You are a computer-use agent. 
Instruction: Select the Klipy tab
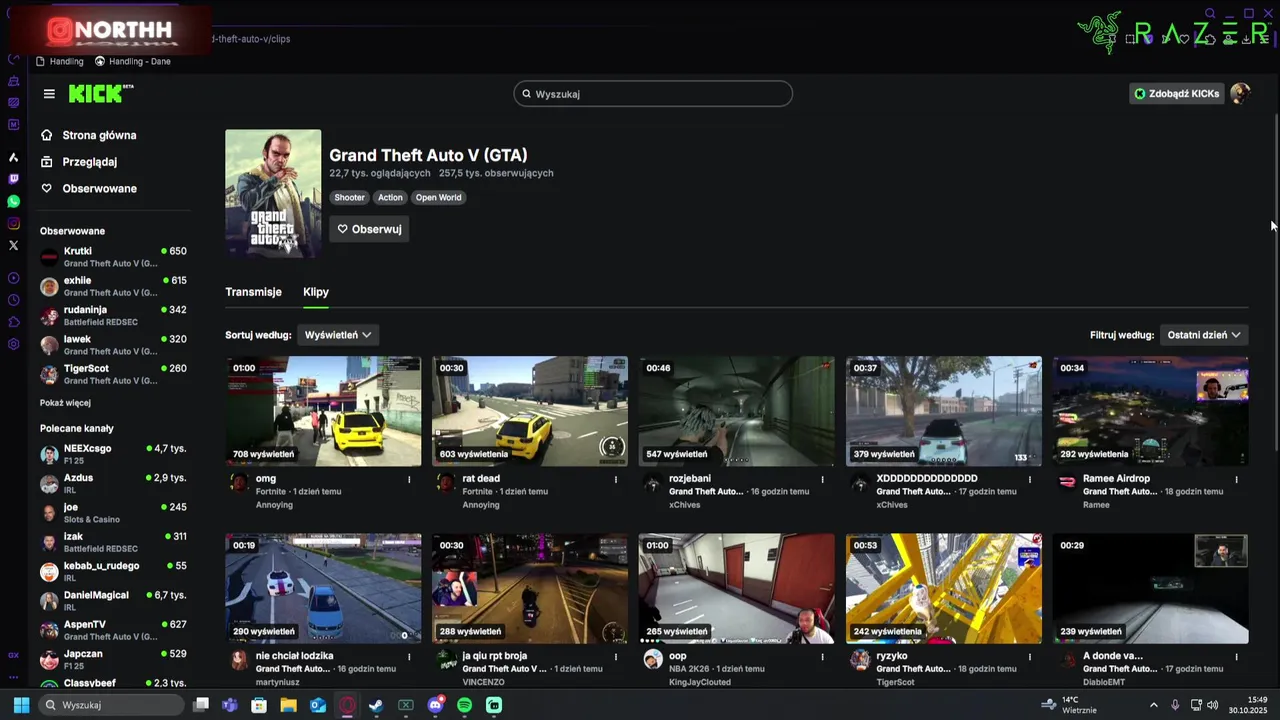pos(316,292)
